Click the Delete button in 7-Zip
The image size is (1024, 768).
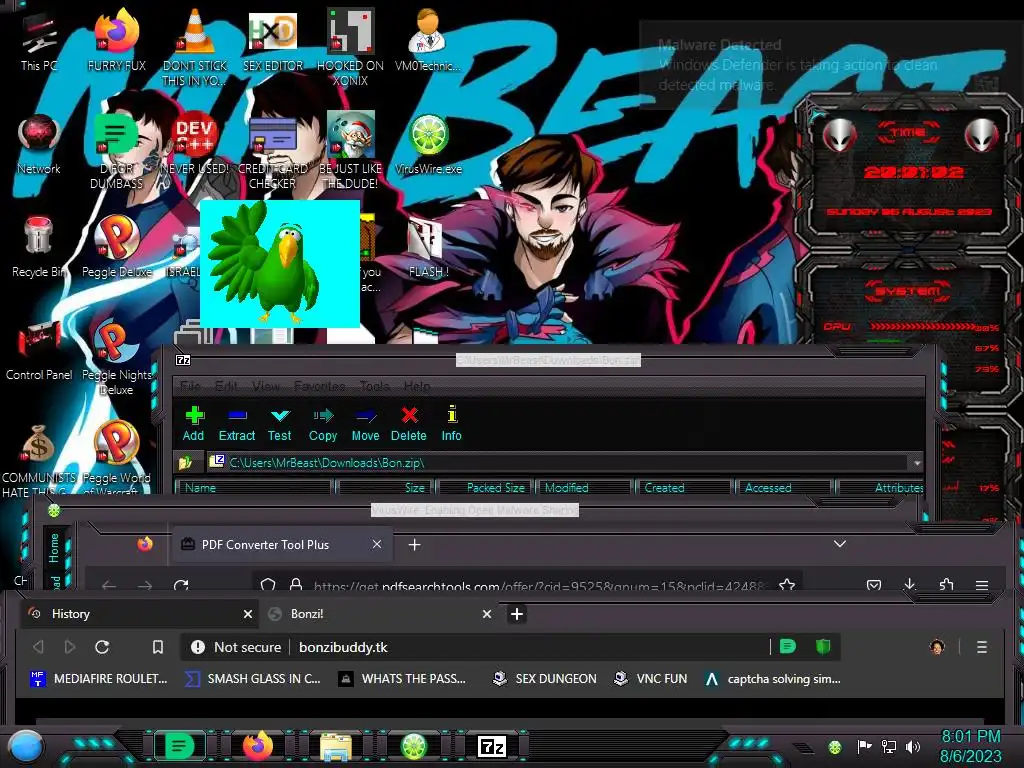click(x=409, y=423)
